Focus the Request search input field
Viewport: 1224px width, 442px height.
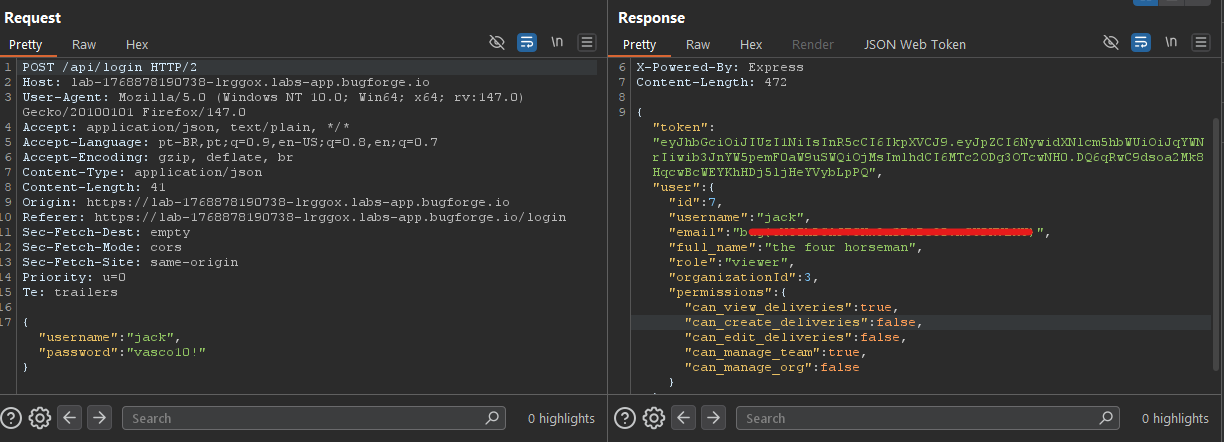pos(313,418)
